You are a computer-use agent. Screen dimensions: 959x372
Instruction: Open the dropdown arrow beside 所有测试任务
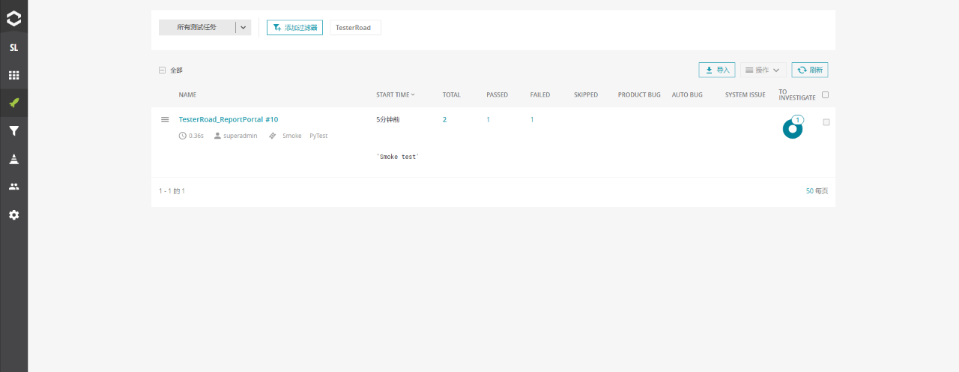[243, 28]
